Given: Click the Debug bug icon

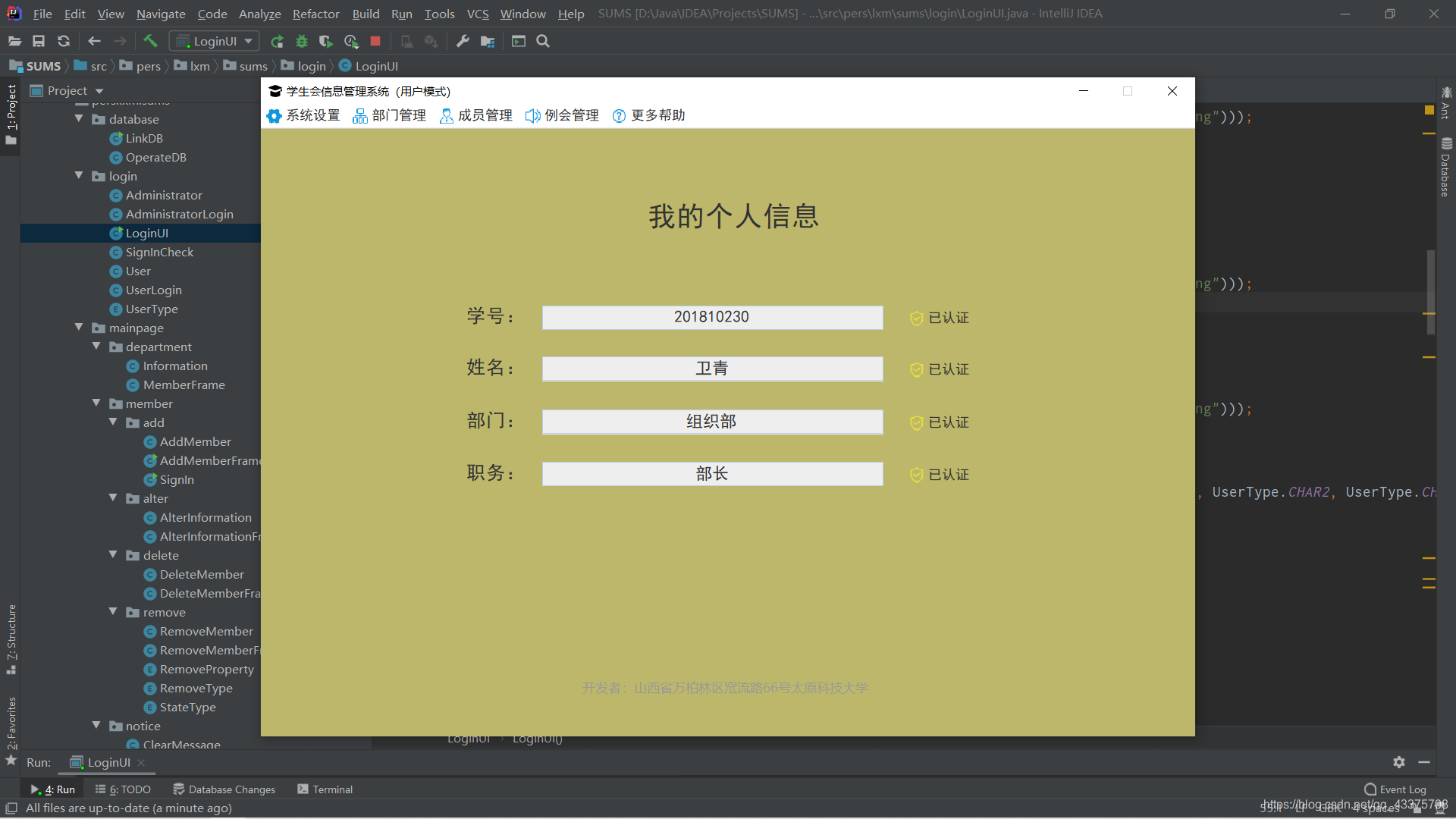Looking at the screenshot, I should pyautogui.click(x=302, y=41).
